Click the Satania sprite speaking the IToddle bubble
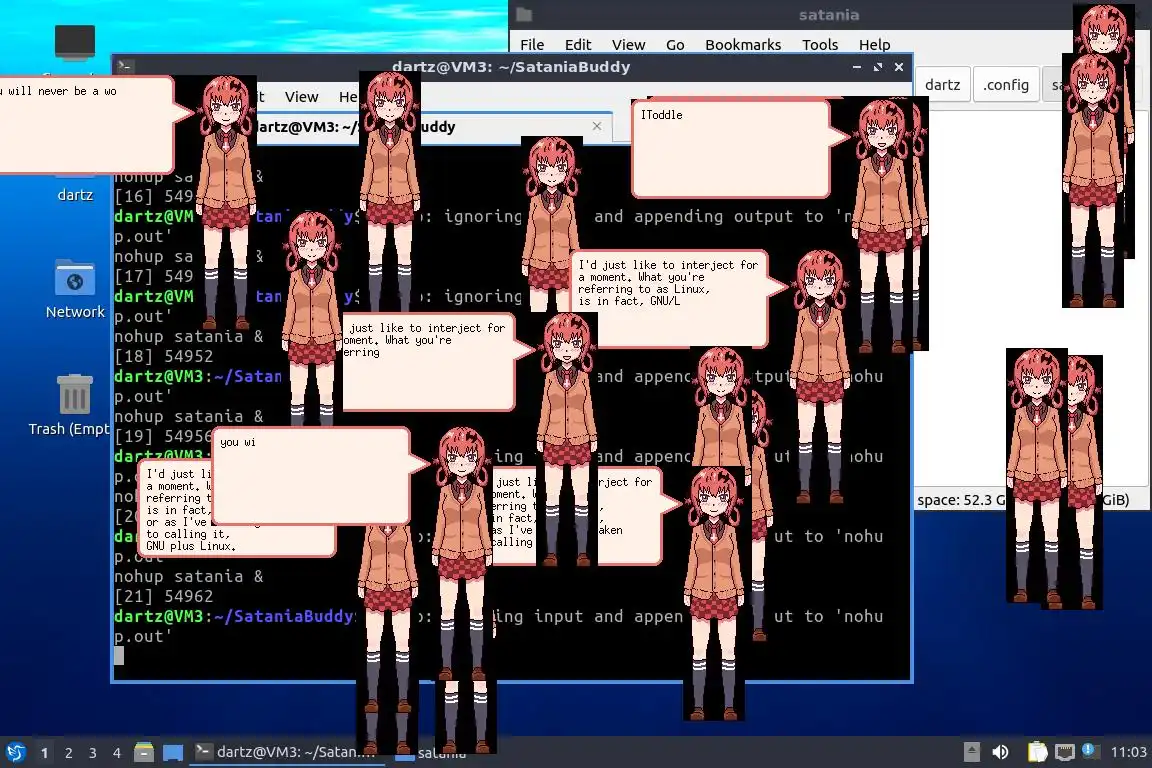Viewport: 1152px width, 768px height. coord(882,224)
